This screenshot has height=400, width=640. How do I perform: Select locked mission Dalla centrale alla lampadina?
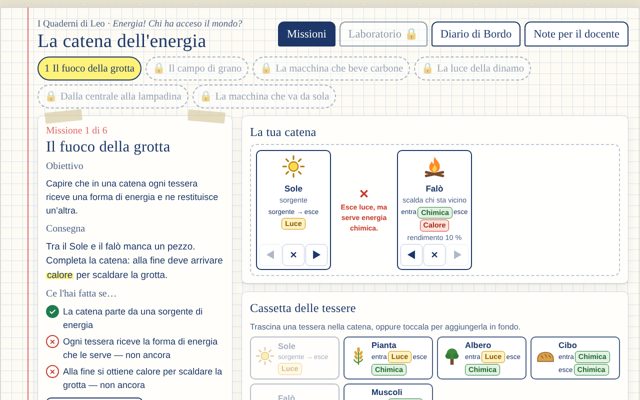[x=113, y=96]
